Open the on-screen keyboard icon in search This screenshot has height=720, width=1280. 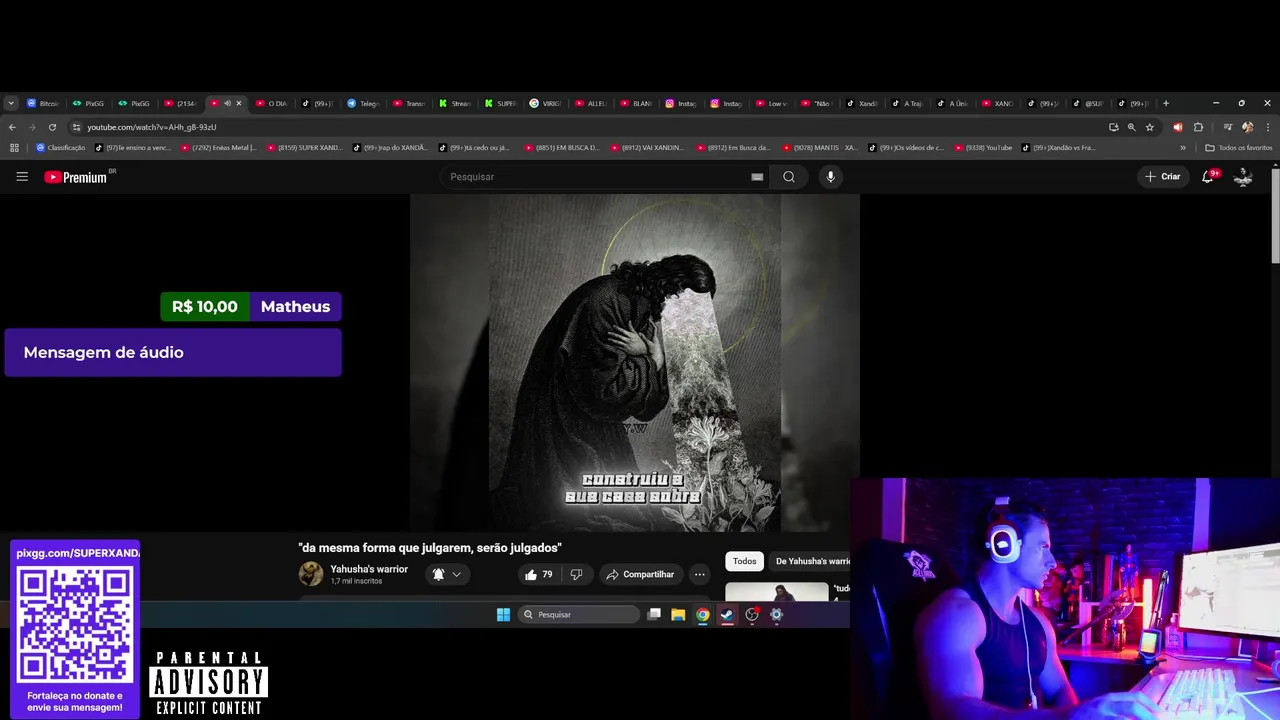tap(757, 177)
